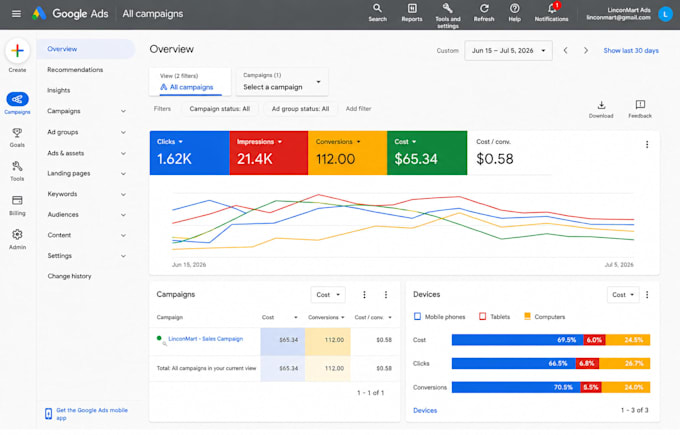
Task: Open green Cost scorecard dropdown
Action: (x=414, y=142)
